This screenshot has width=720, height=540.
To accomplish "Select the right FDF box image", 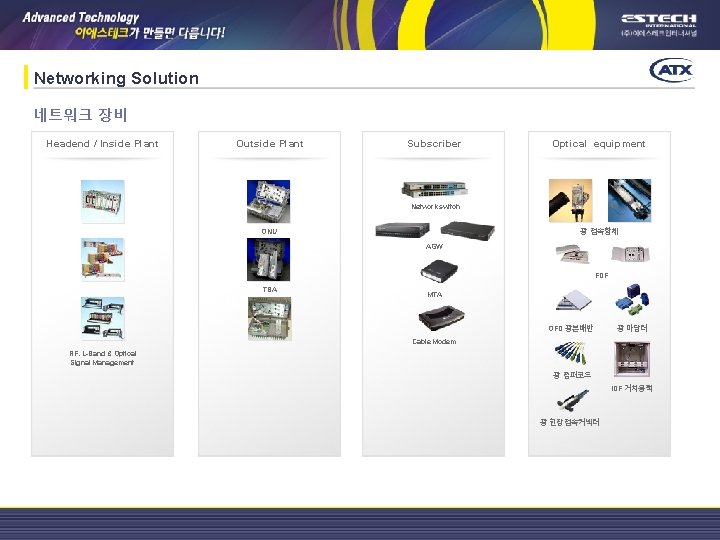I will tap(630, 254).
